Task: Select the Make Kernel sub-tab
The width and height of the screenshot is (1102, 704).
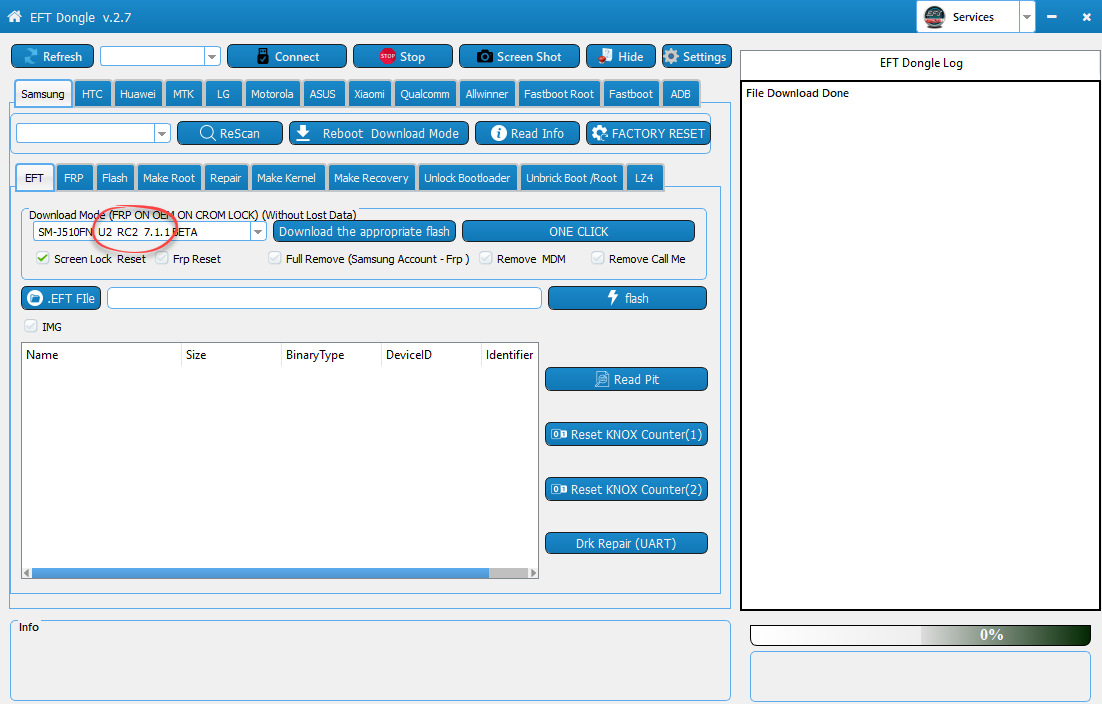Action: [286, 178]
